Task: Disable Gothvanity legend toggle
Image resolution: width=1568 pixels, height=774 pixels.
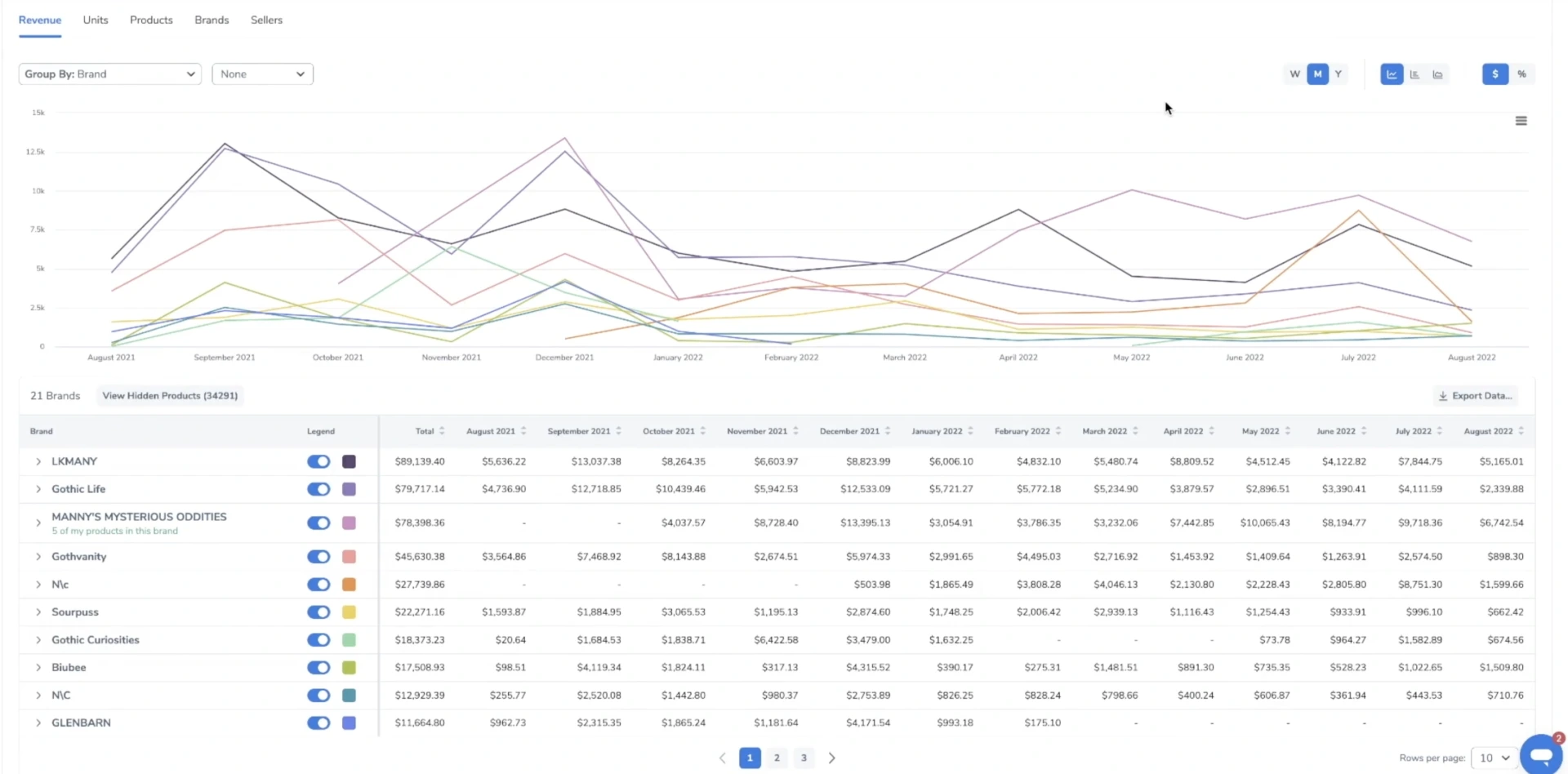Action: 318,557
